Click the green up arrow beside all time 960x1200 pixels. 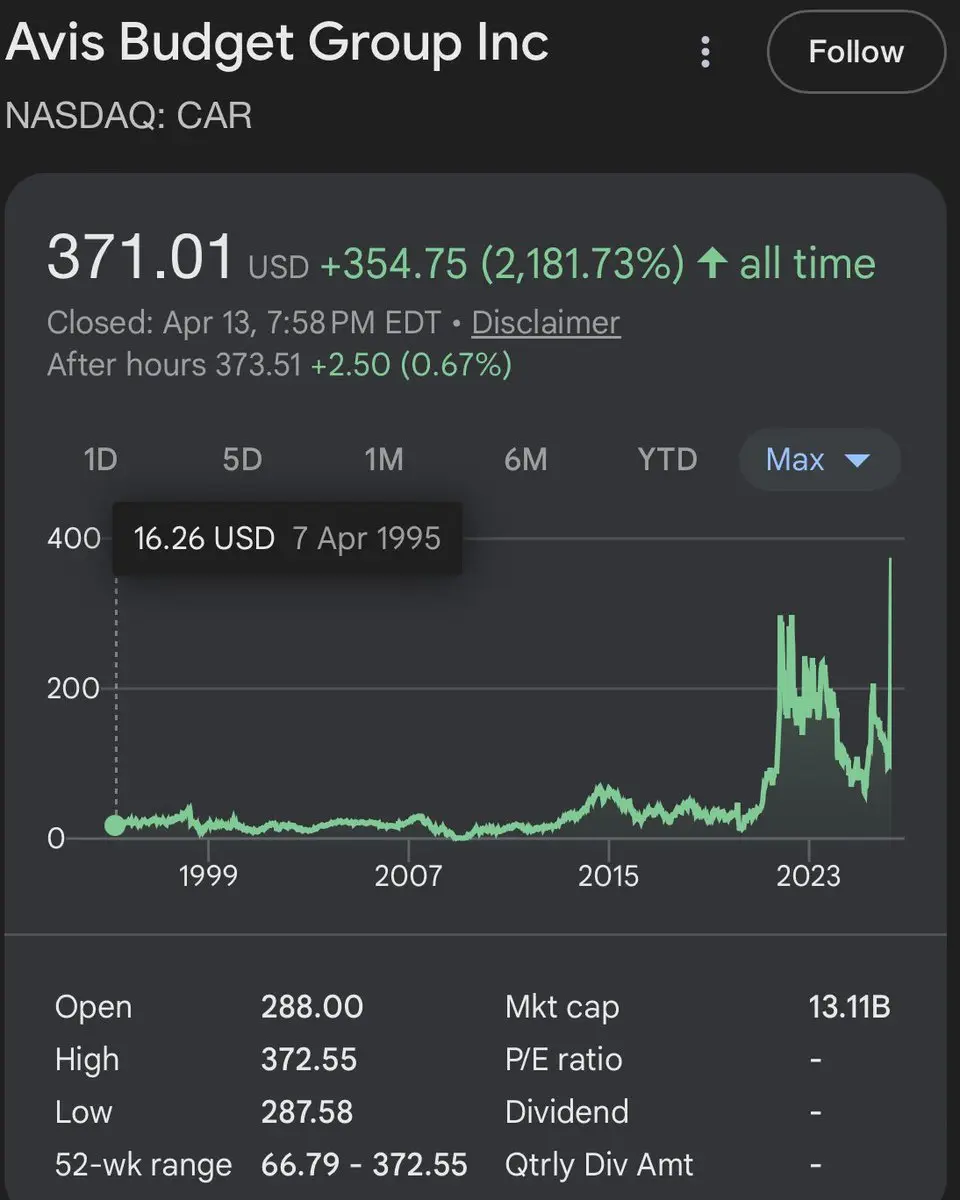click(711, 264)
